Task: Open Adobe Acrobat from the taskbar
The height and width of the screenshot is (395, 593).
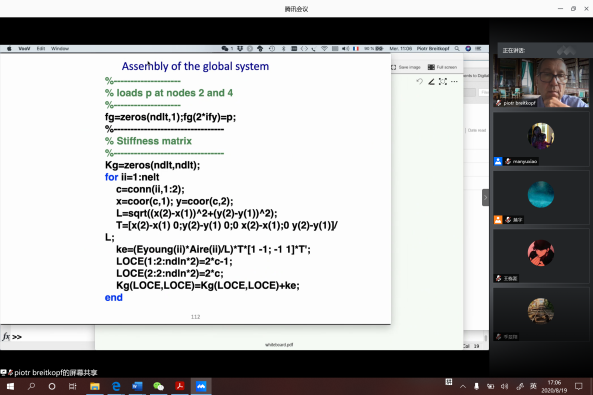Action: (180, 386)
